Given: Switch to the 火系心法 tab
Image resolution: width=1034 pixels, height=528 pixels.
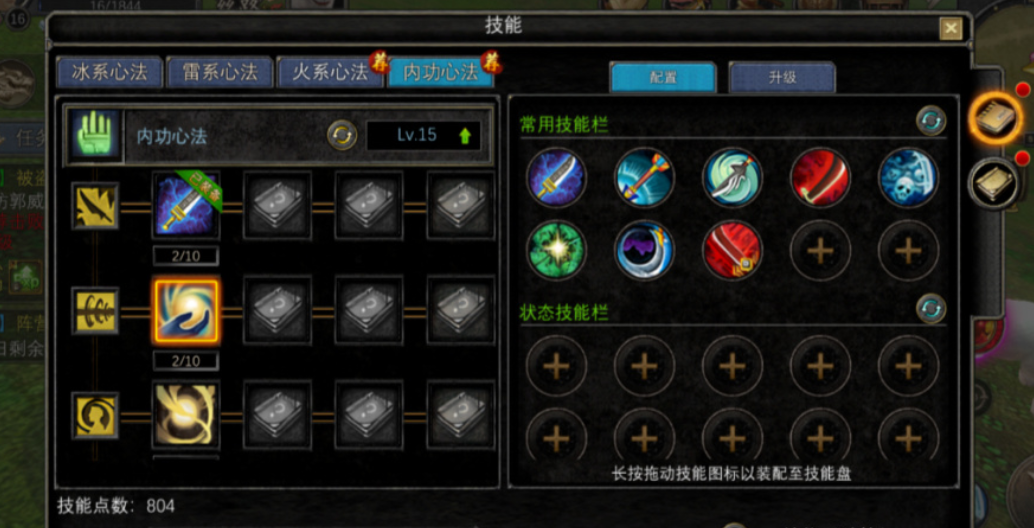Looking at the screenshot, I should pos(330,73).
